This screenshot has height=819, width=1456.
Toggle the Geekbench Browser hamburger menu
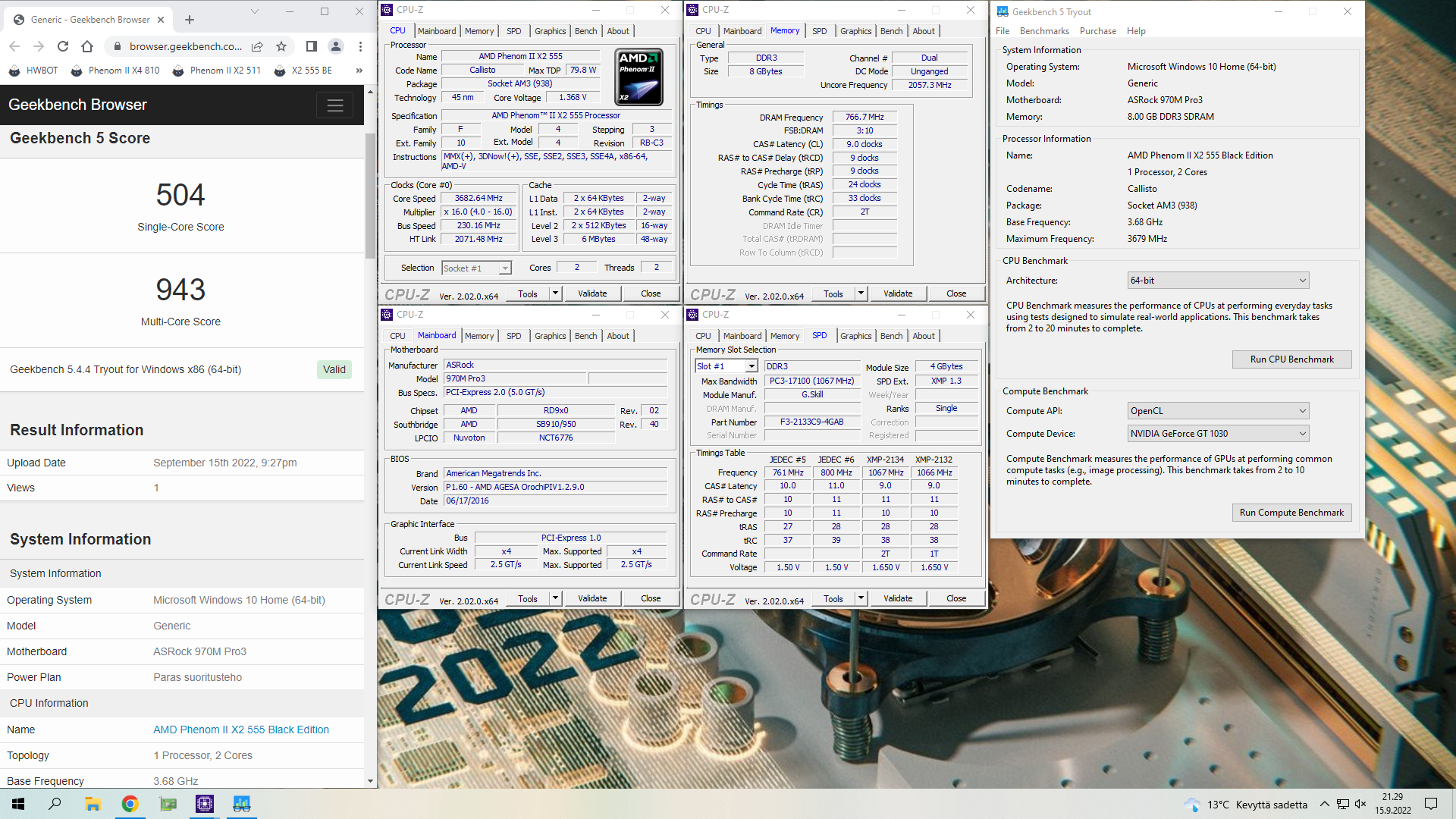click(x=335, y=105)
